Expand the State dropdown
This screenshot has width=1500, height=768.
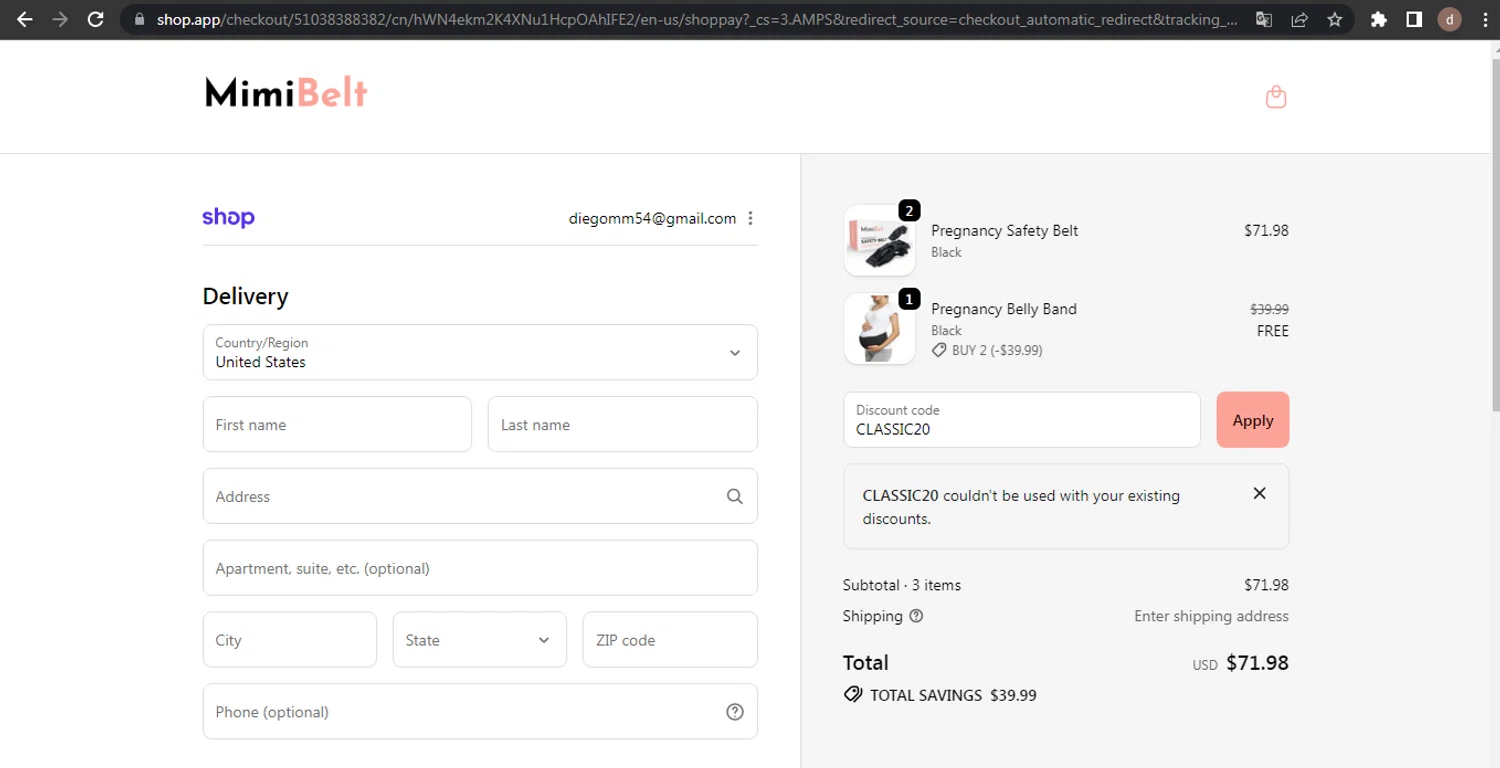480,640
